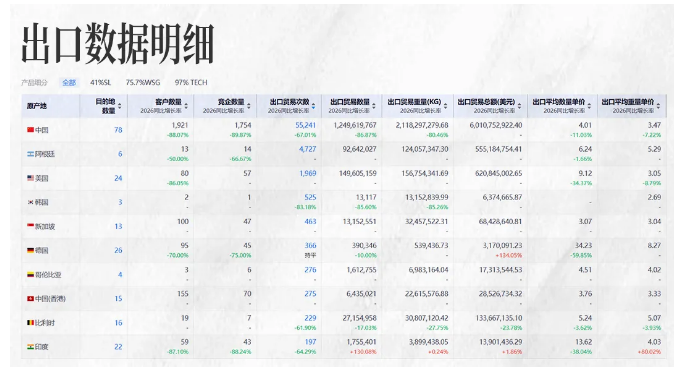Open export trade count 4,727 link
Viewport: 674px width, 369px height.
[307, 149]
